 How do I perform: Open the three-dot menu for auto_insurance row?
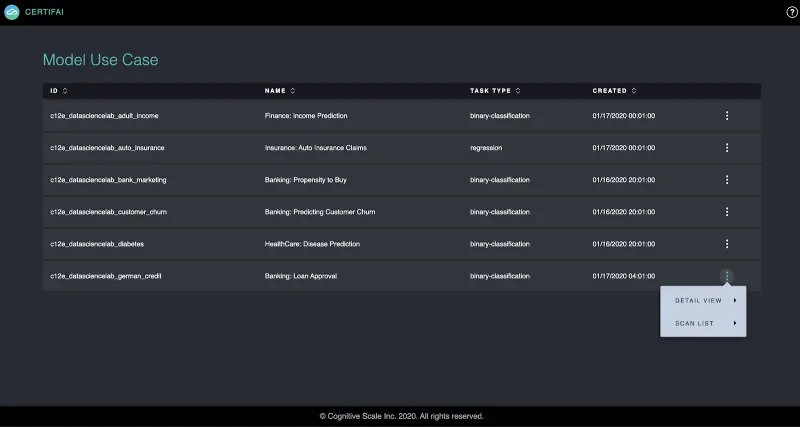click(x=727, y=148)
